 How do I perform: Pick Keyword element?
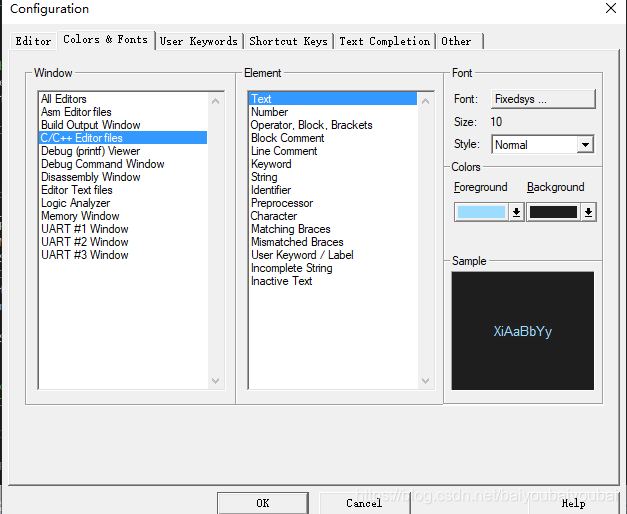333,164
